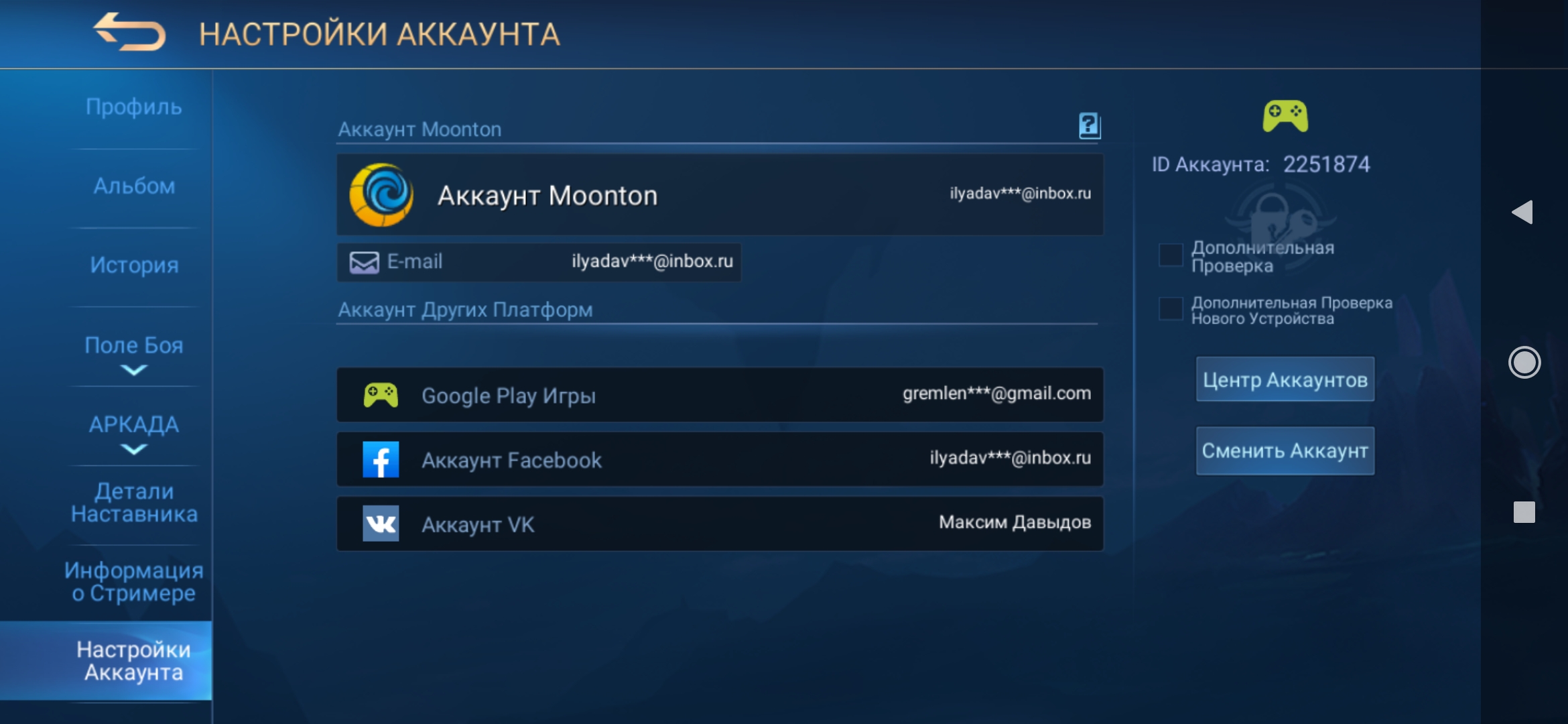The height and width of the screenshot is (724, 1568).
Task: Open the Профиль tab
Action: tap(134, 107)
